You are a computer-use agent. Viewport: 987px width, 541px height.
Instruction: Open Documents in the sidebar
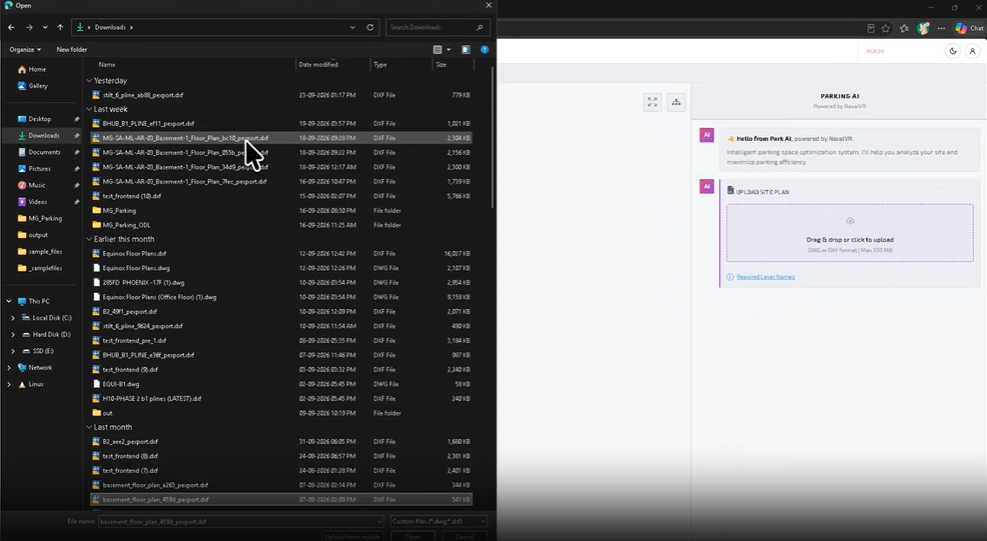(44, 152)
